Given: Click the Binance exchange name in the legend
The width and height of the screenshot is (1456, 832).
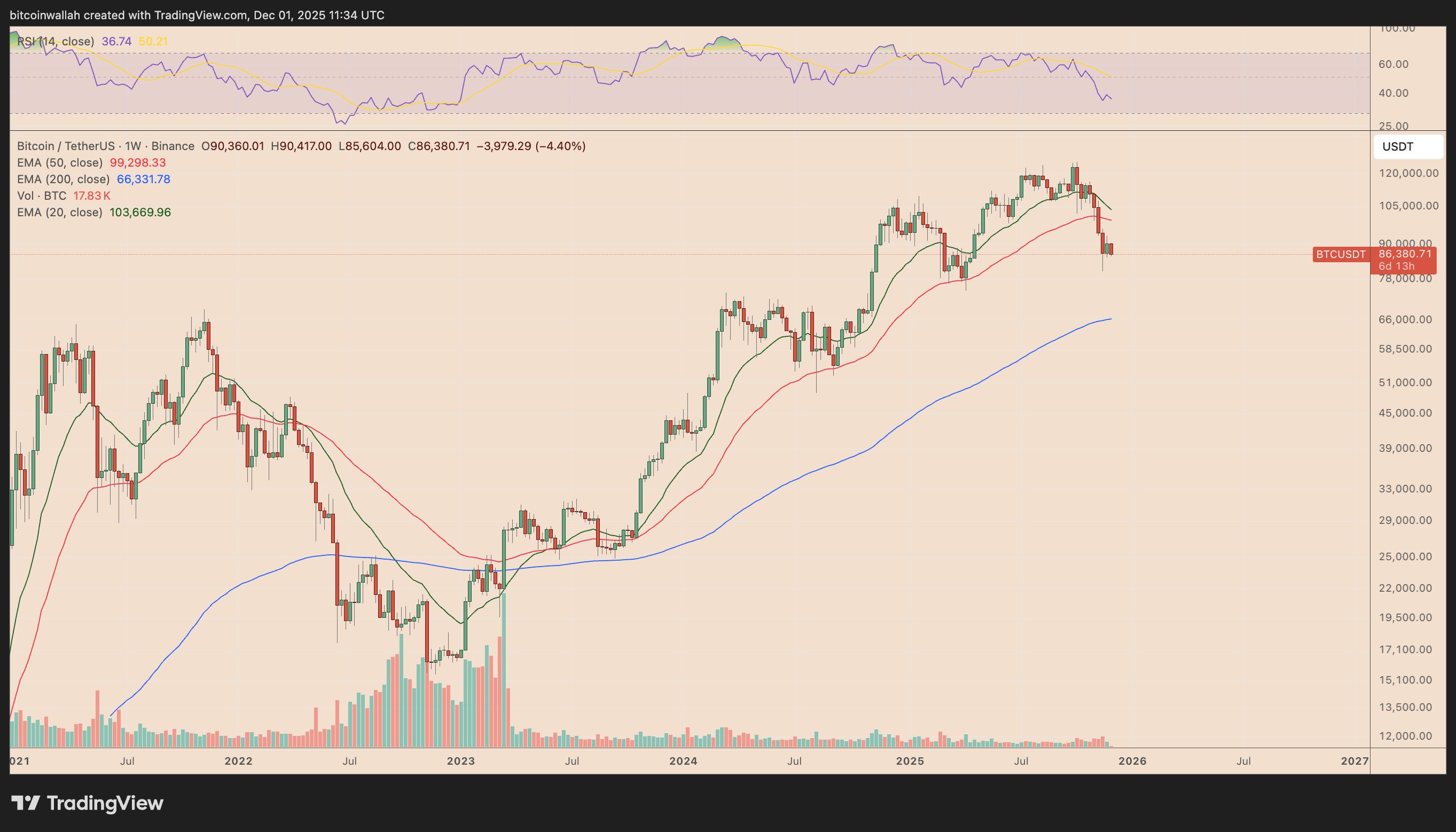Looking at the screenshot, I should point(173,146).
